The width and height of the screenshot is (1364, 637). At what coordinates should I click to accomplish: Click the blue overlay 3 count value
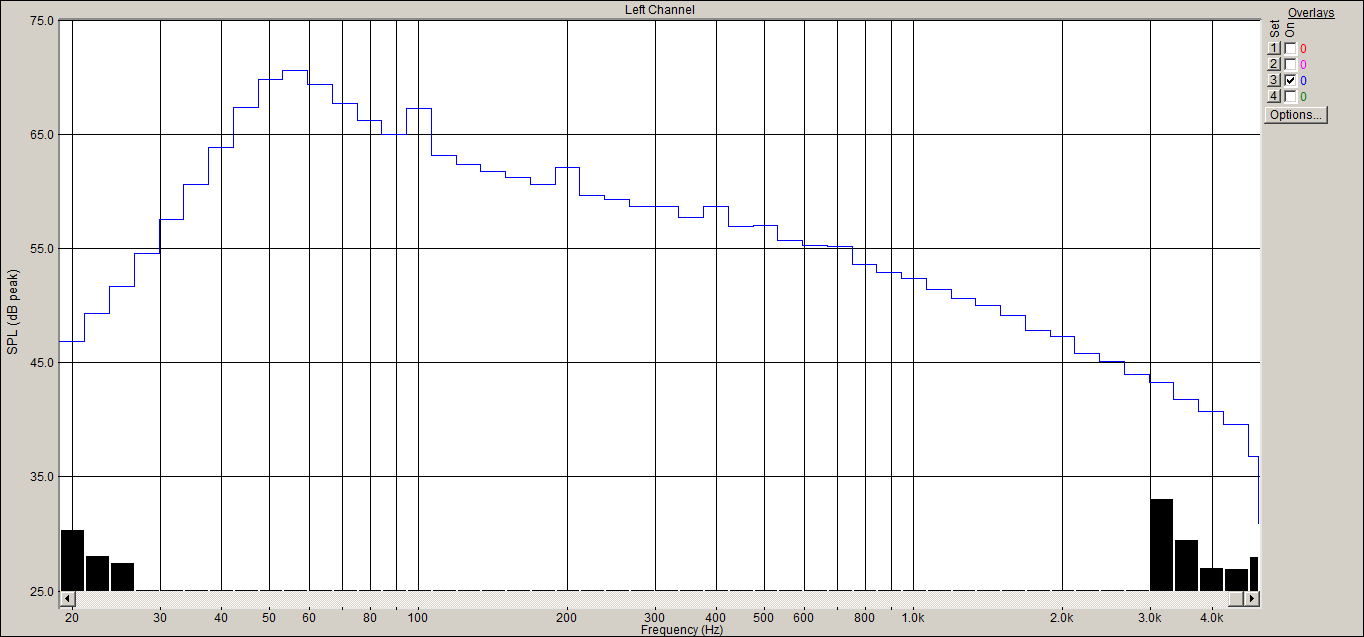tap(1303, 80)
